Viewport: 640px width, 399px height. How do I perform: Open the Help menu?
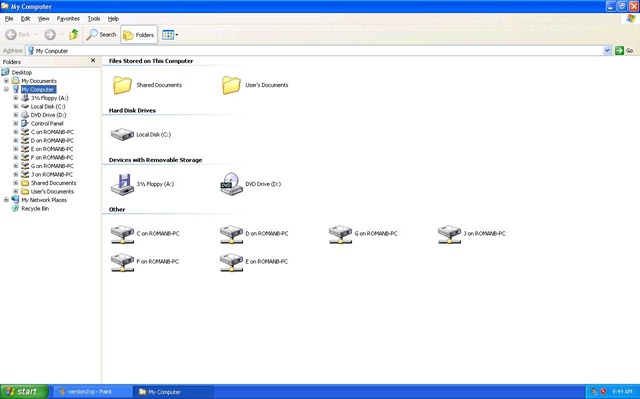[x=113, y=19]
